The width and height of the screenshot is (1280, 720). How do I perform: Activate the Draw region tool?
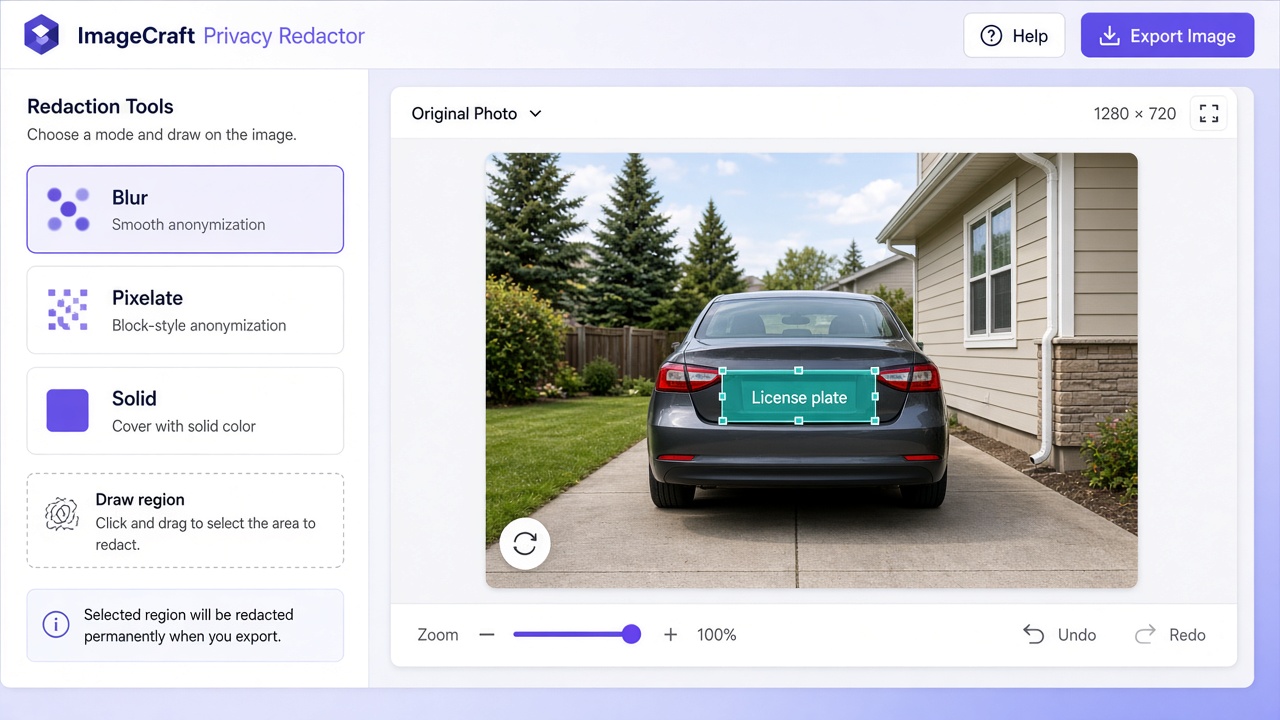pyautogui.click(x=185, y=521)
